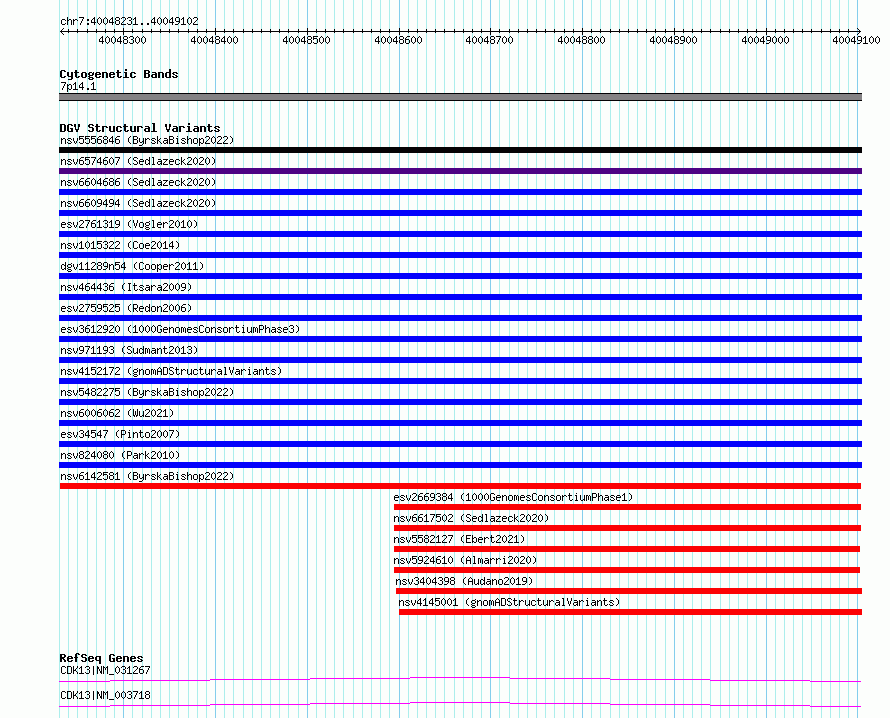
Task: Click the 40048300 ruler tick label
Action: [x=123, y=40]
